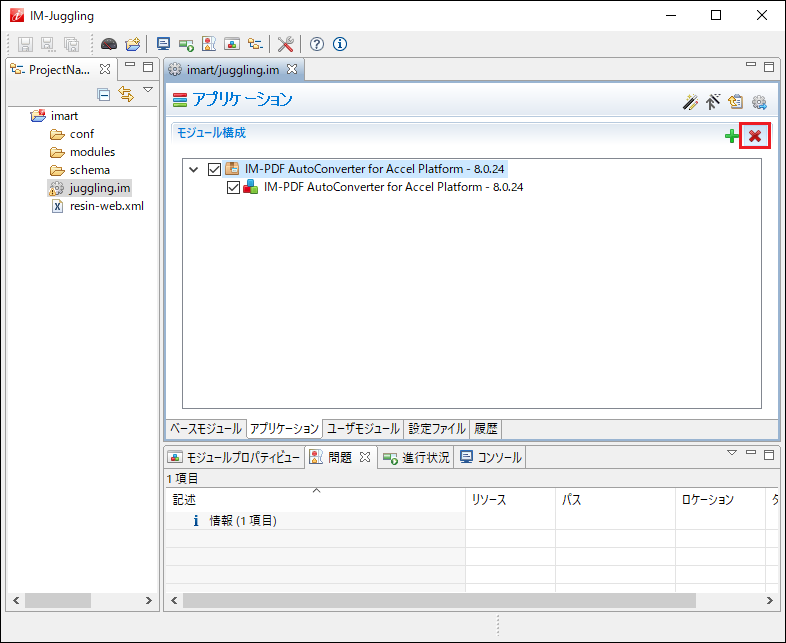Click the speedometer gauge toolbar icon
The image size is (786, 643).
coord(109,44)
